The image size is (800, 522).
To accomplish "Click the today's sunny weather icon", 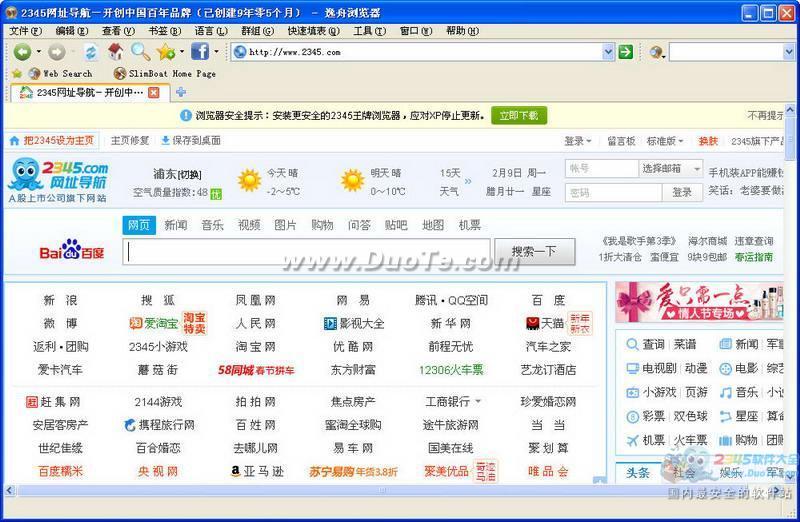I will click(x=249, y=180).
